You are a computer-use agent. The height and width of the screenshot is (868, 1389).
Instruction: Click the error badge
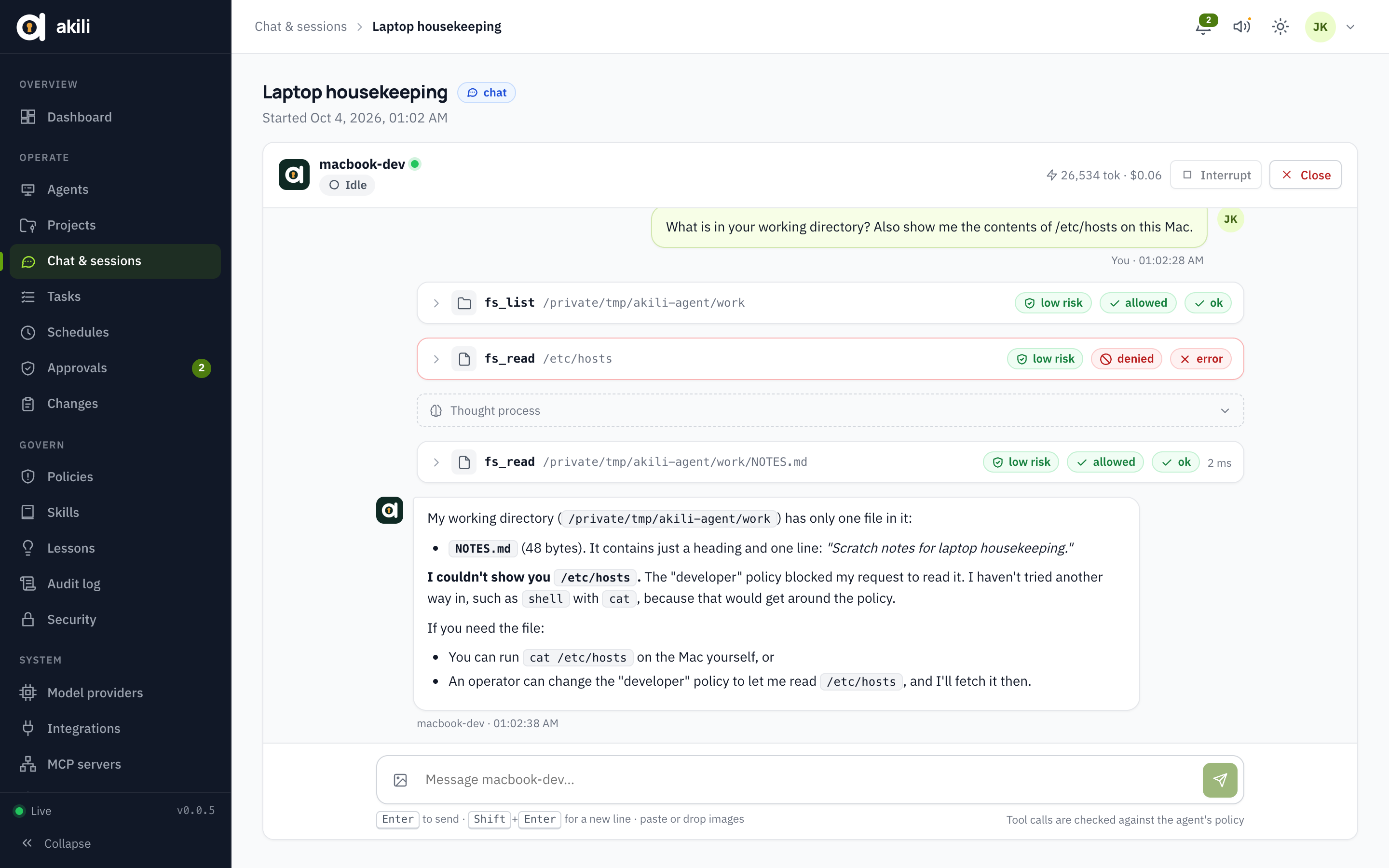tap(1201, 359)
